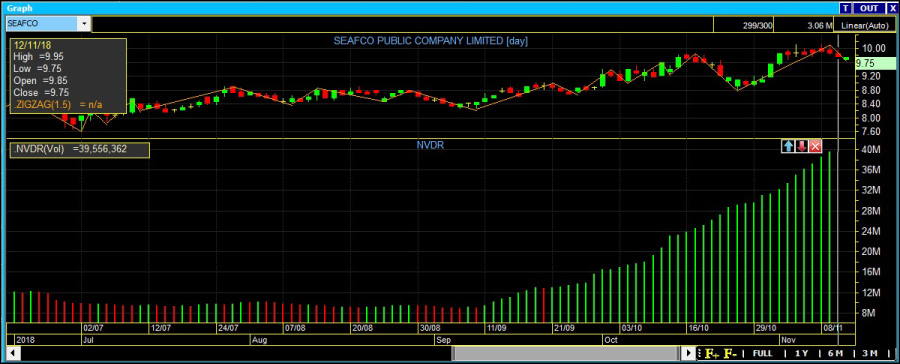Click the 9.75 current price tag
900x364 pixels.
874,63
